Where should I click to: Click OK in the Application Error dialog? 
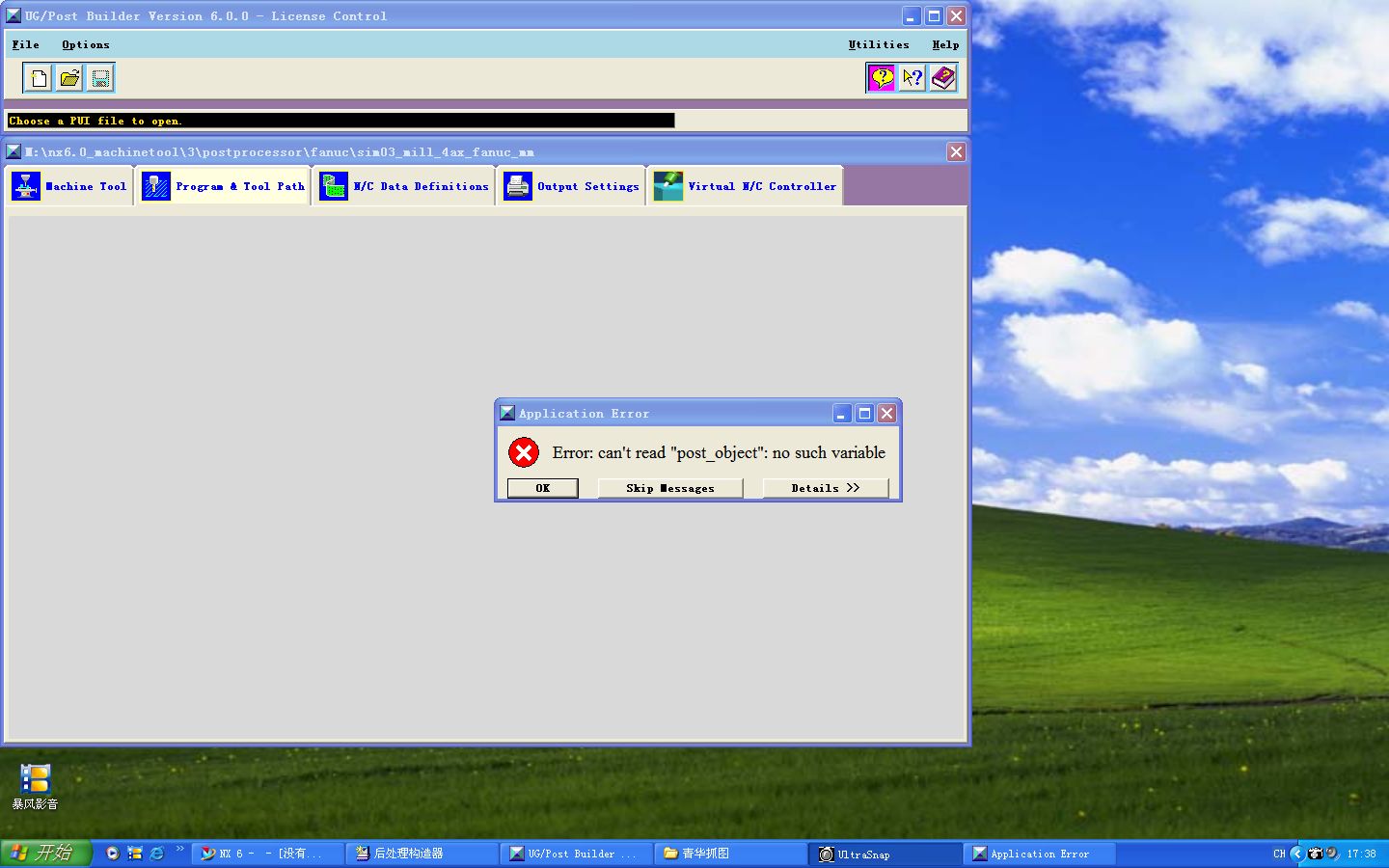coord(543,488)
